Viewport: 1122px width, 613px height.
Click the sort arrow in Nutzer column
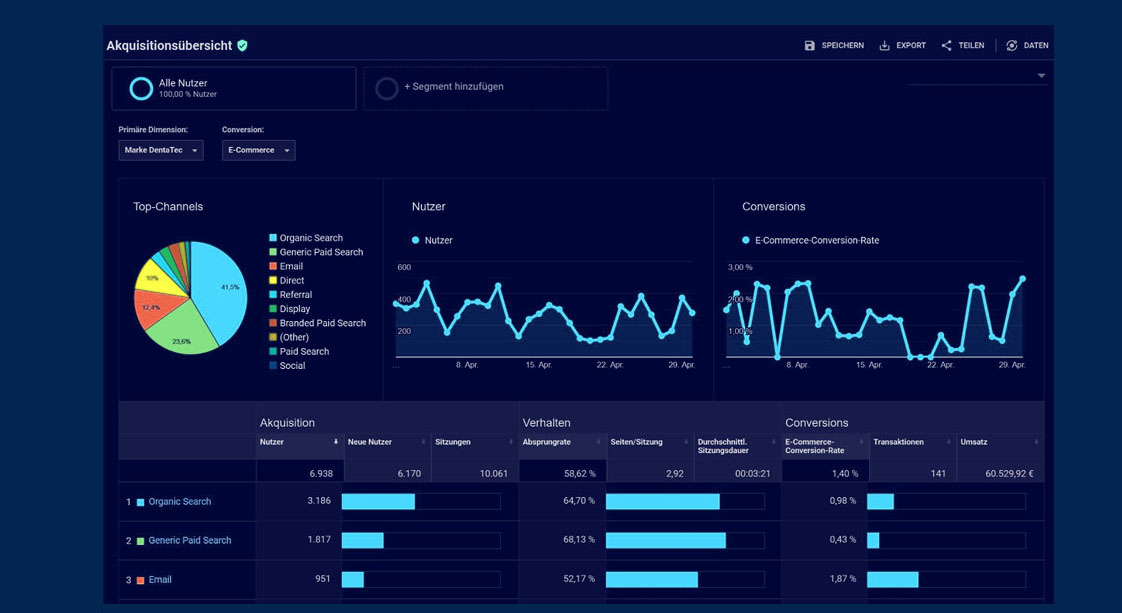(x=335, y=442)
